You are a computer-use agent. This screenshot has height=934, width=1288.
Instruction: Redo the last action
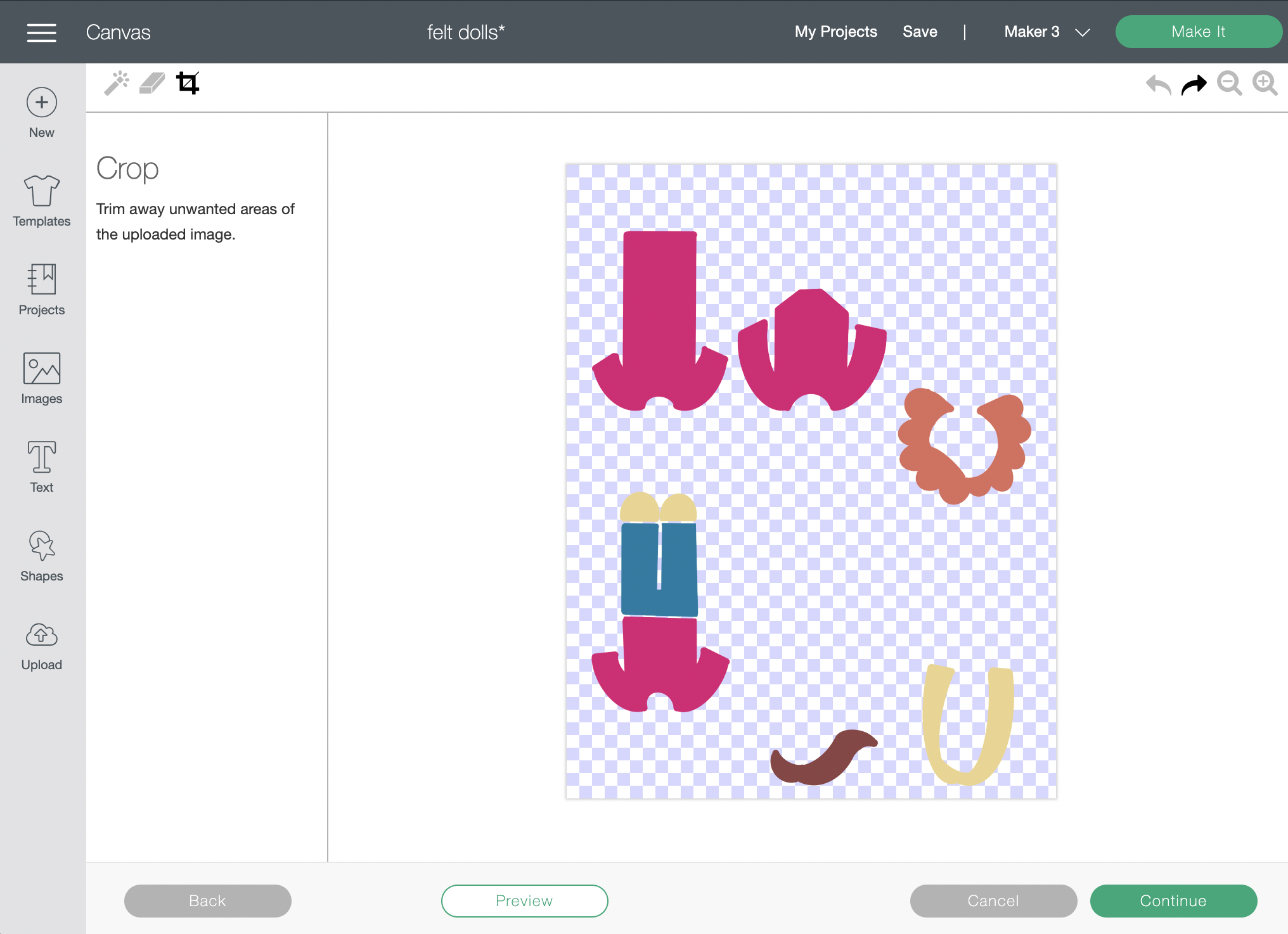coord(1194,84)
